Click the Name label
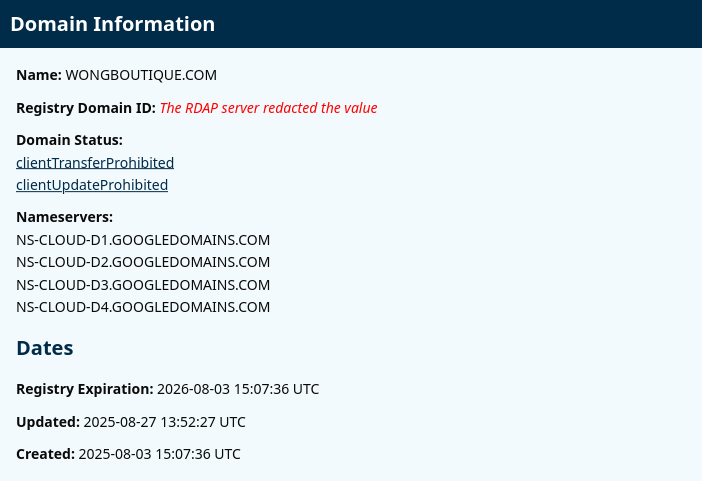 click(39, 75)
